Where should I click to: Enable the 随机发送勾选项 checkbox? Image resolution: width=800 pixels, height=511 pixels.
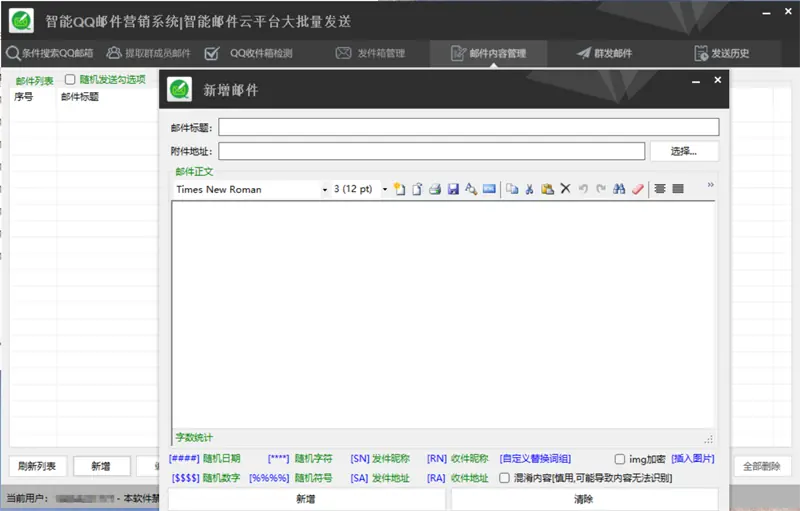(x=70, y=80)
